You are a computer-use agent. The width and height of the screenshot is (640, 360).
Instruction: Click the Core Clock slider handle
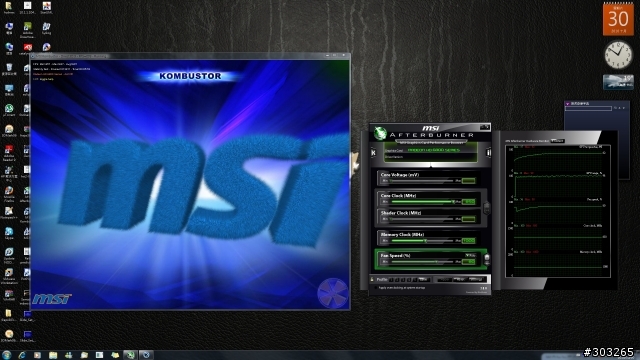point(453,202)
